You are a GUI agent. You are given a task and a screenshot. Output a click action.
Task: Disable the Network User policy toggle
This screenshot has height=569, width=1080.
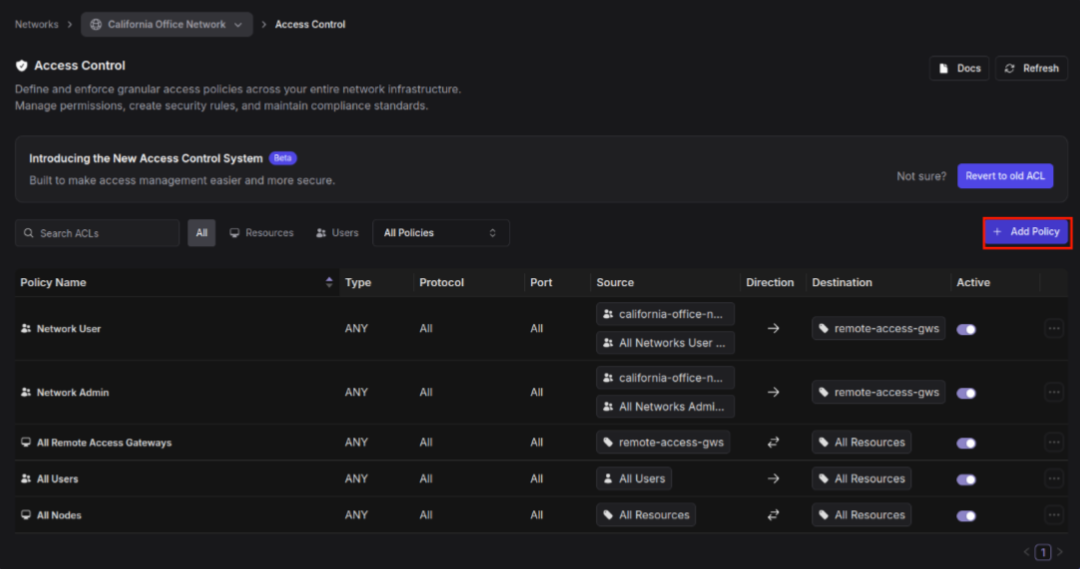[x=966, y=329]
